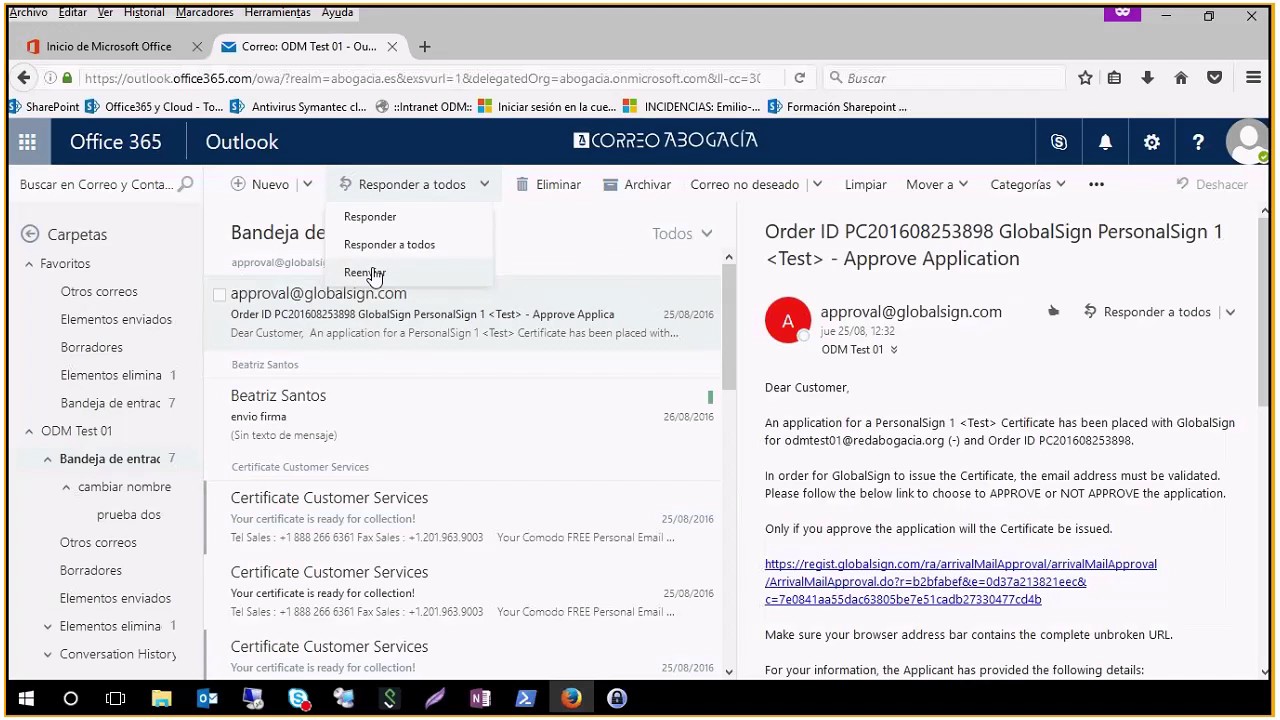Click Deshacer undo button
This screenshot has height=720, width=1280.
tap(1211, 184)
